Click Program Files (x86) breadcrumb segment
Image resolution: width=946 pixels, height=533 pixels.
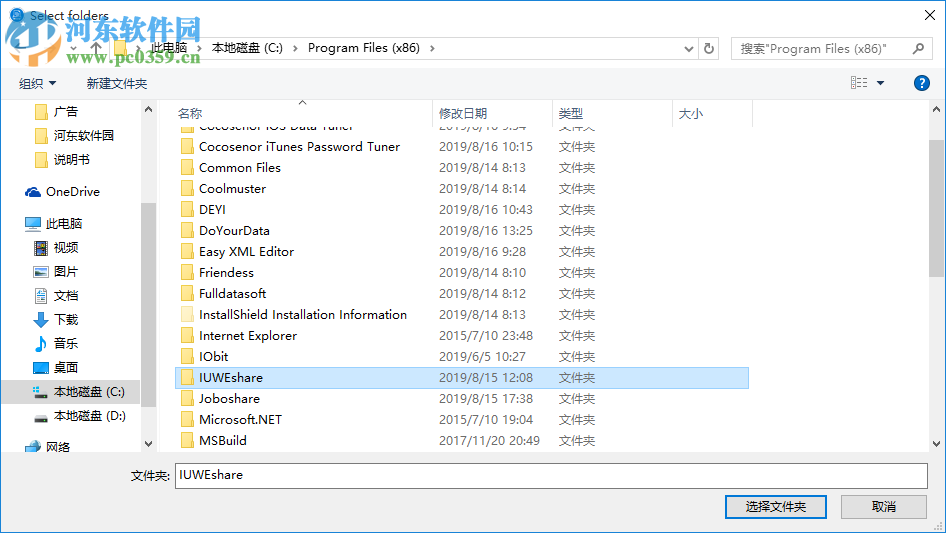[x=364, y=48]
